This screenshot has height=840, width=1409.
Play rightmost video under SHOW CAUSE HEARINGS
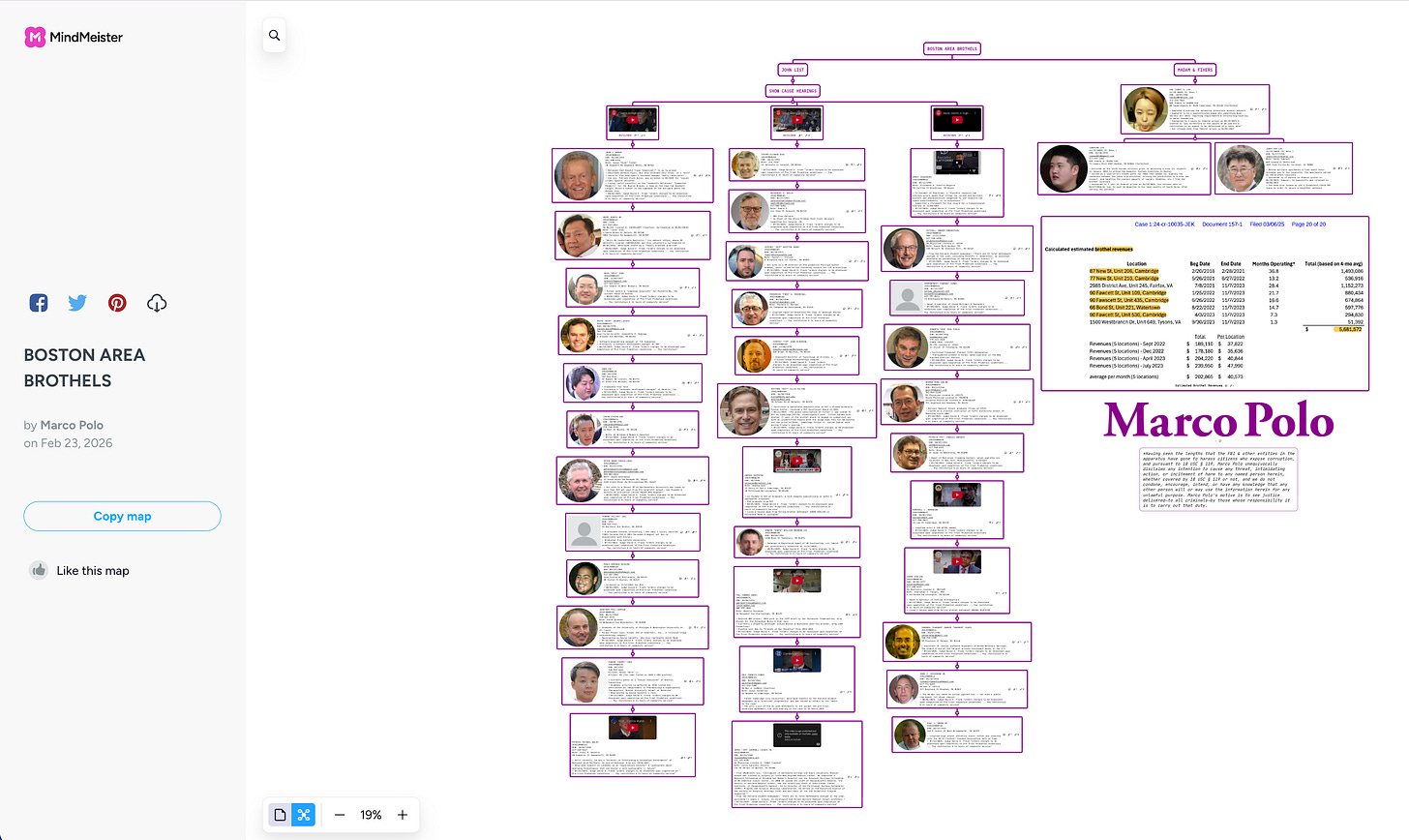(957, 120)
